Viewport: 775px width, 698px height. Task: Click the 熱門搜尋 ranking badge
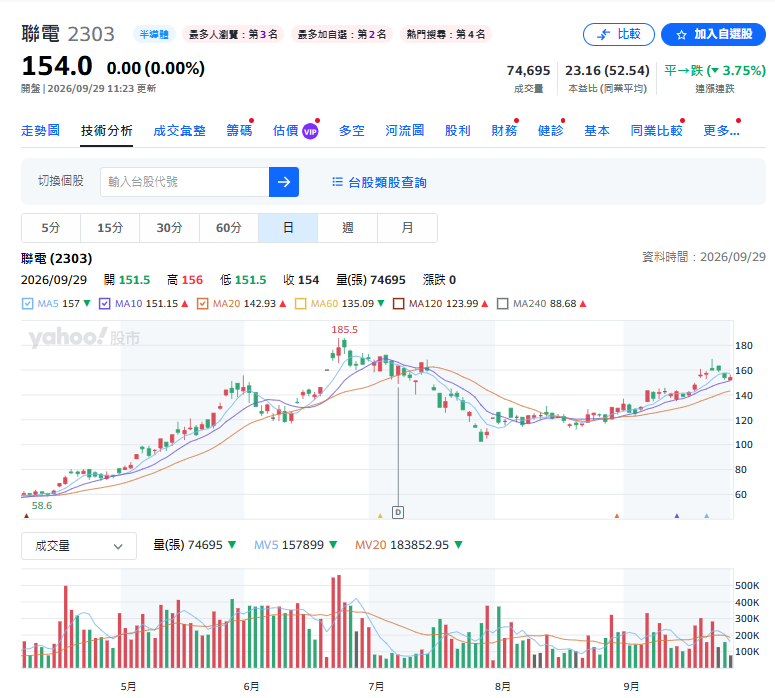click(445, 34)
